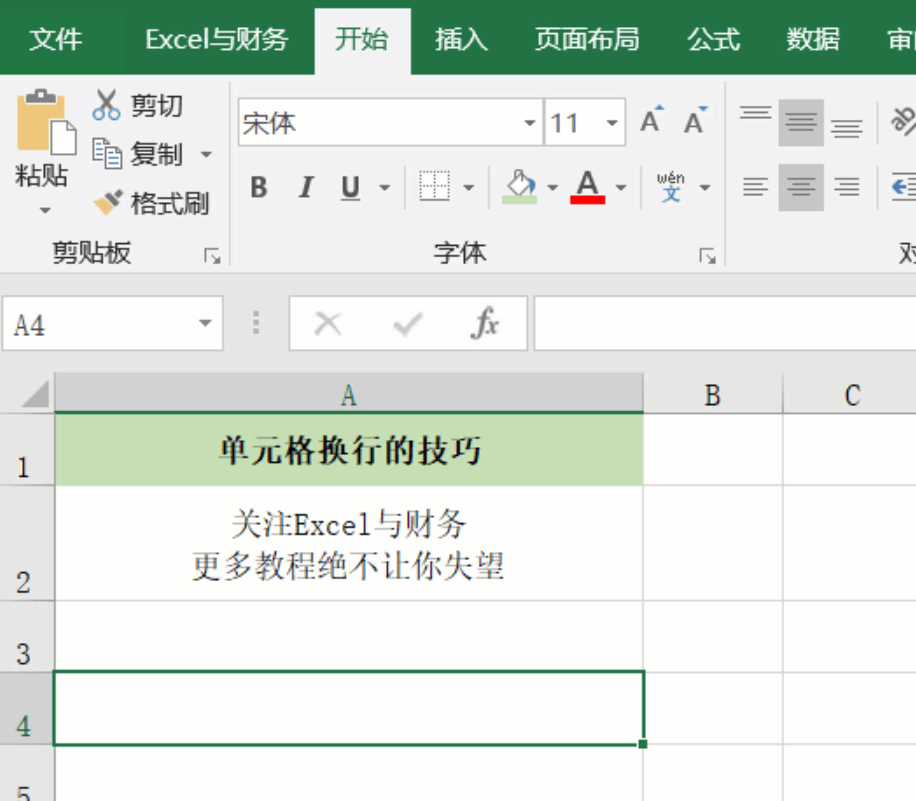Expand the Underline style dropdown arrow

(384, 188)
